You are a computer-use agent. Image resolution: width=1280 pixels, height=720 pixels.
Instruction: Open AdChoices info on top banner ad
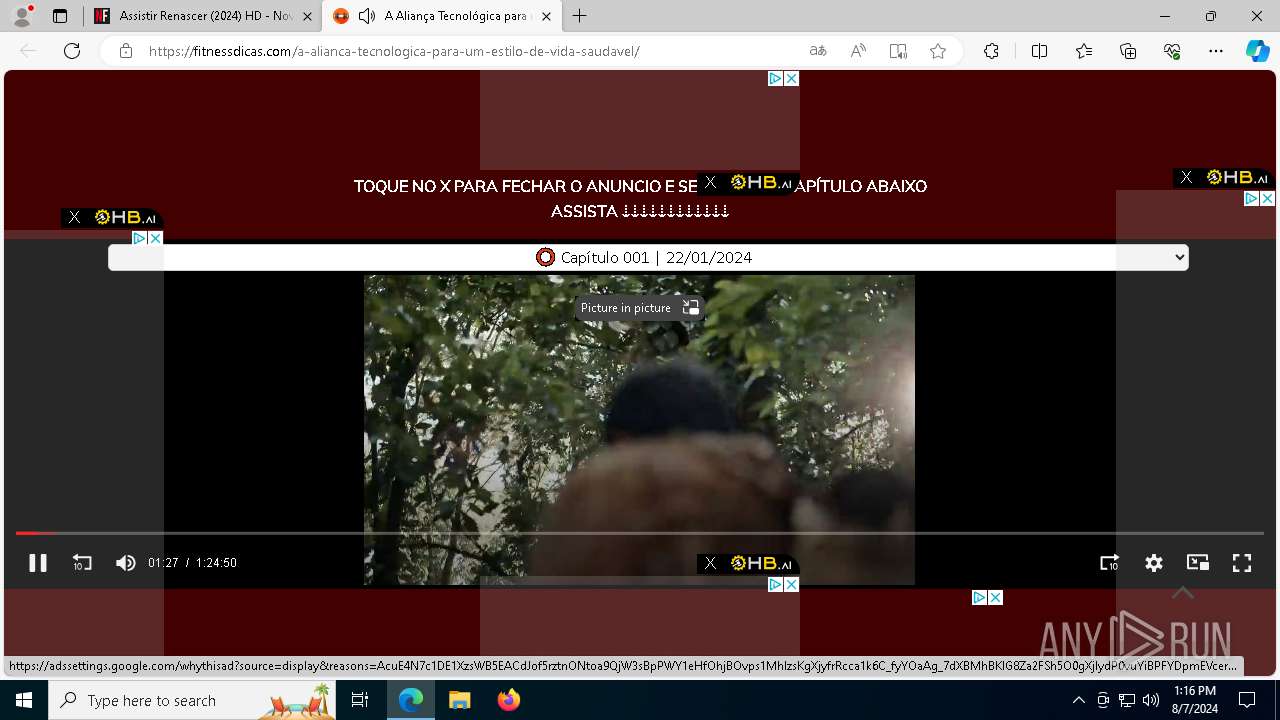[x=775, y=78]
